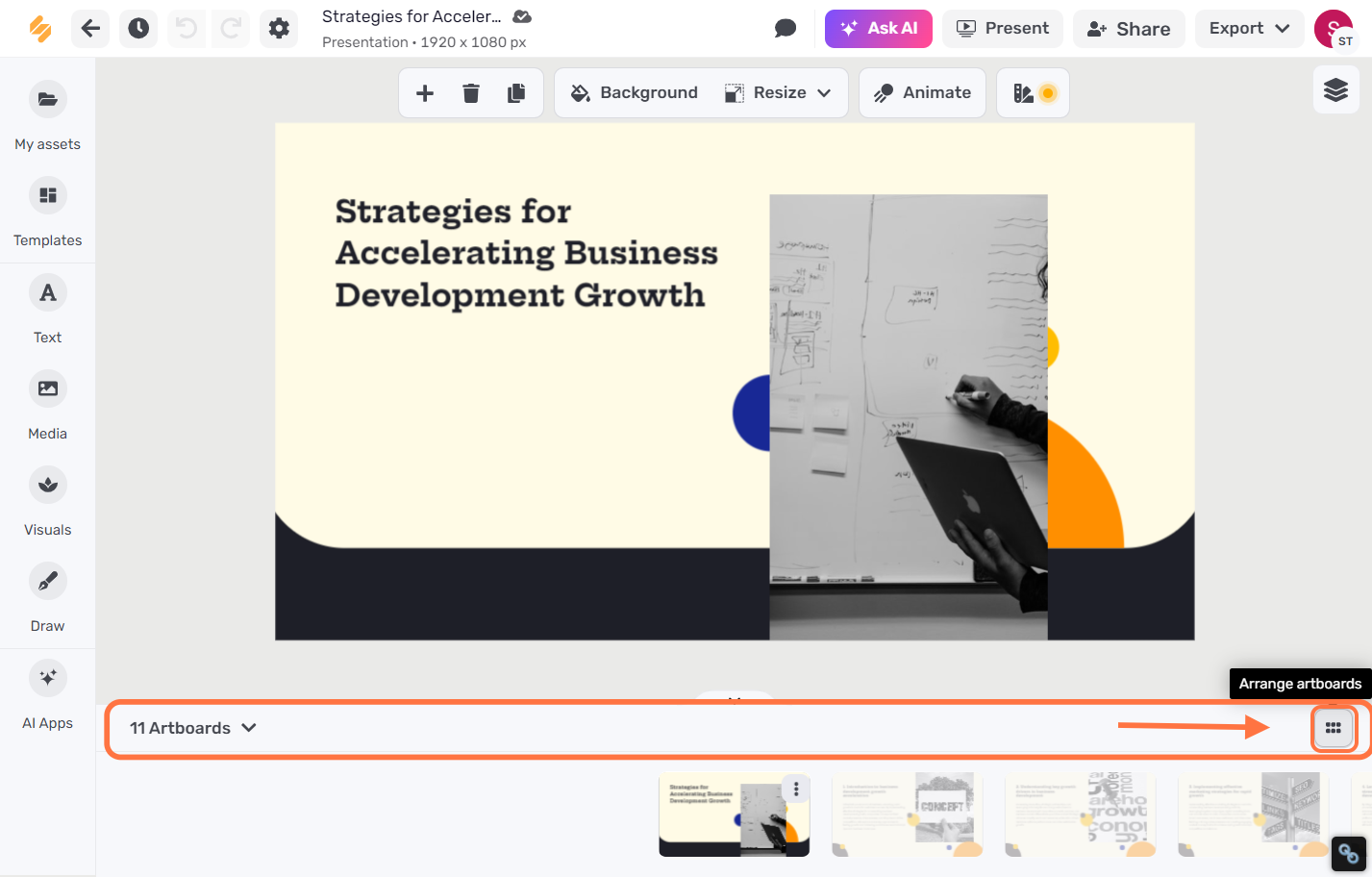Click the Animate button
The image size is (1372, 877).
coord(922,93)
